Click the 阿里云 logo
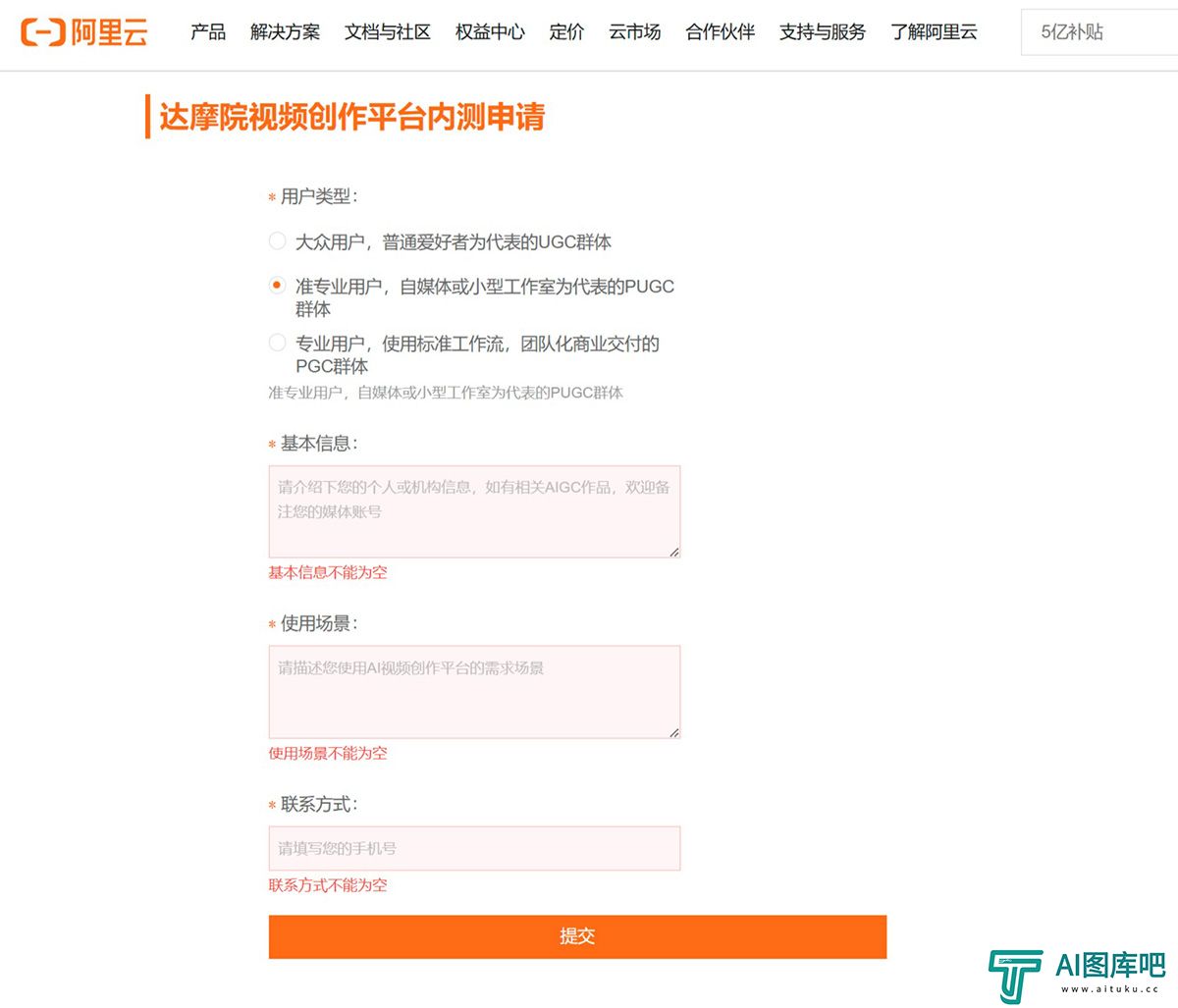The width and height of the screenshot is (1178, 1008). (x=84, y=32)
